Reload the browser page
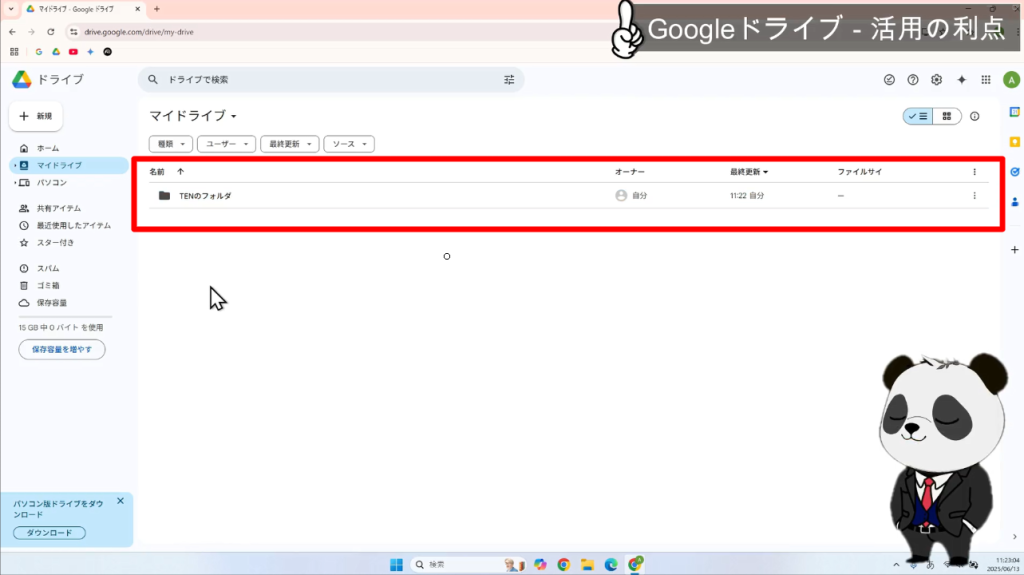 pos(51,32)
